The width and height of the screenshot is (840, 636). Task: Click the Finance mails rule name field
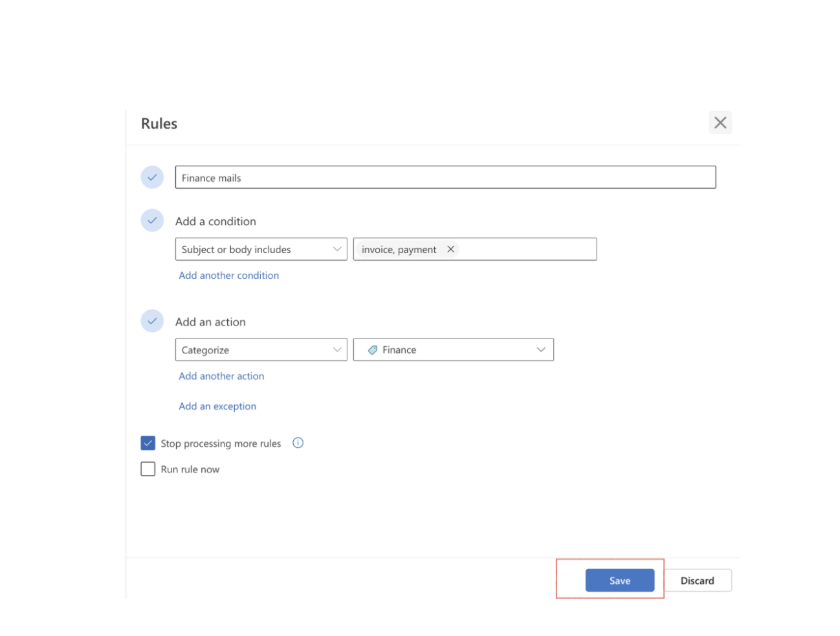(444, 177)
